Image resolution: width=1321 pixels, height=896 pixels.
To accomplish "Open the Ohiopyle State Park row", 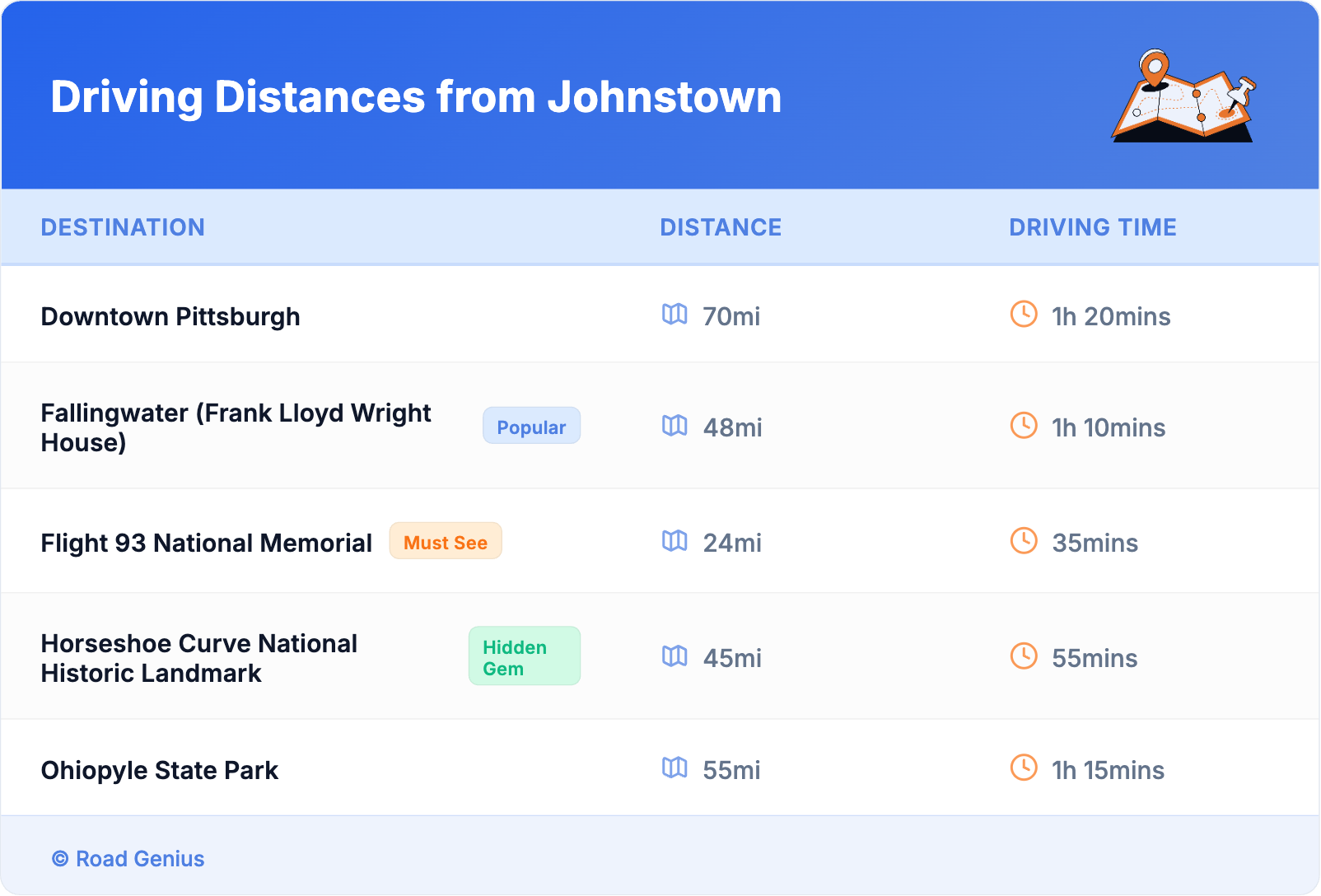I will tap(160, 771).
